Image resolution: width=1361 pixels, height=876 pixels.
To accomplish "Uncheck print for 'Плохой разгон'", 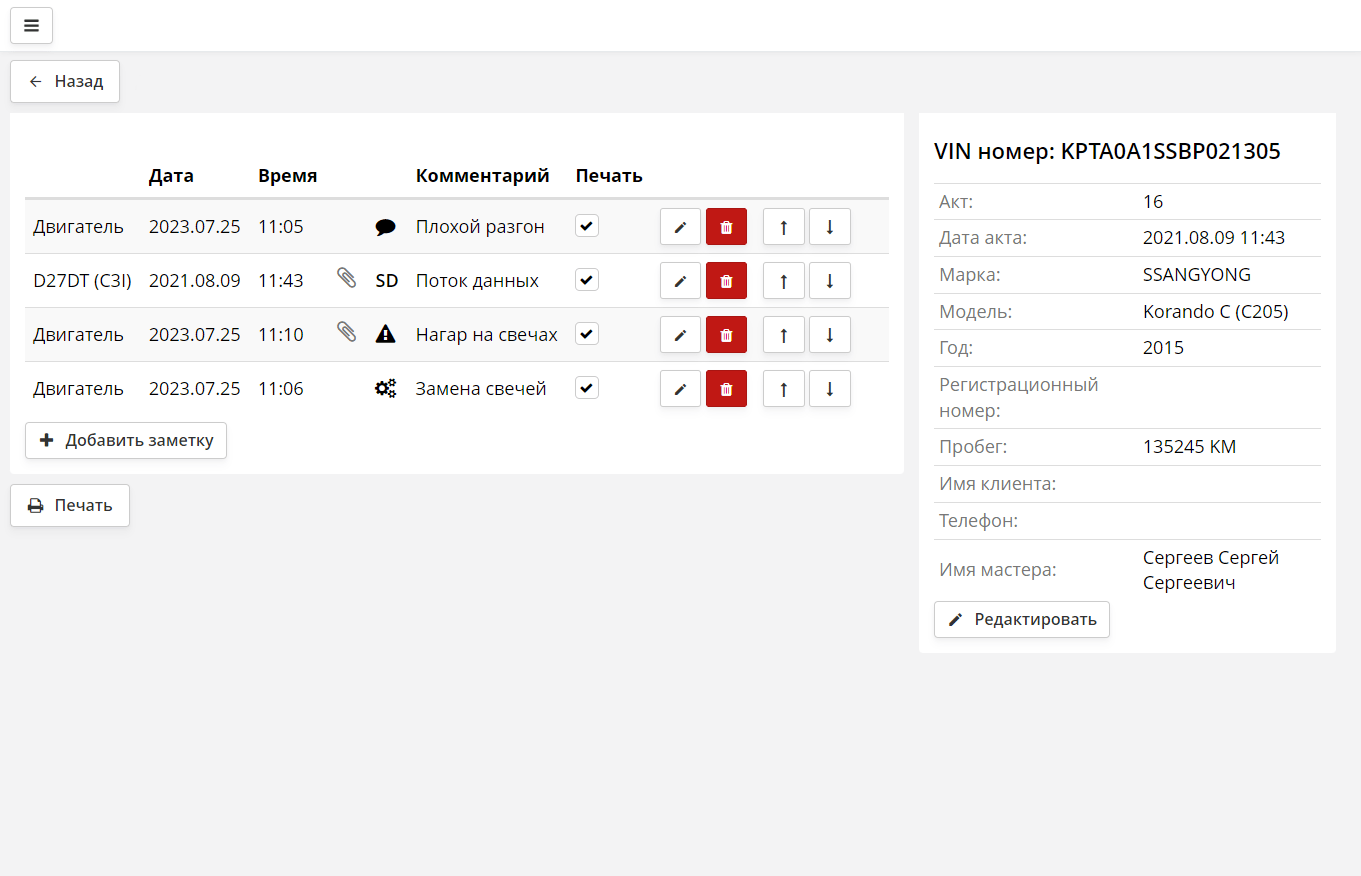I will point(587,226).
